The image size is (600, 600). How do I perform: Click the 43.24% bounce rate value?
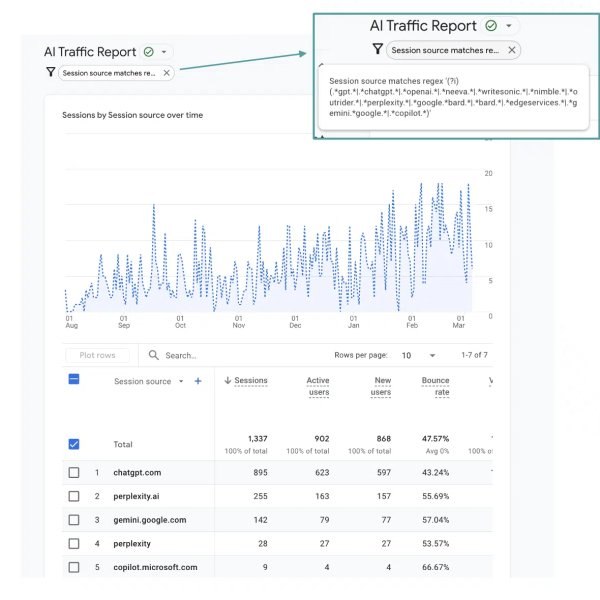pyautogui.click(x=435, y=473)
